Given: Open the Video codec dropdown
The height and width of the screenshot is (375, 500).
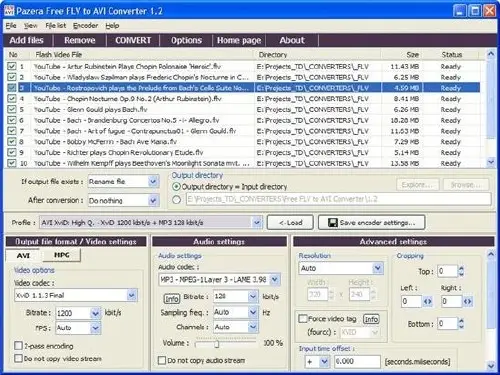Looking at the screenshot, I should (x=132, y=295).
